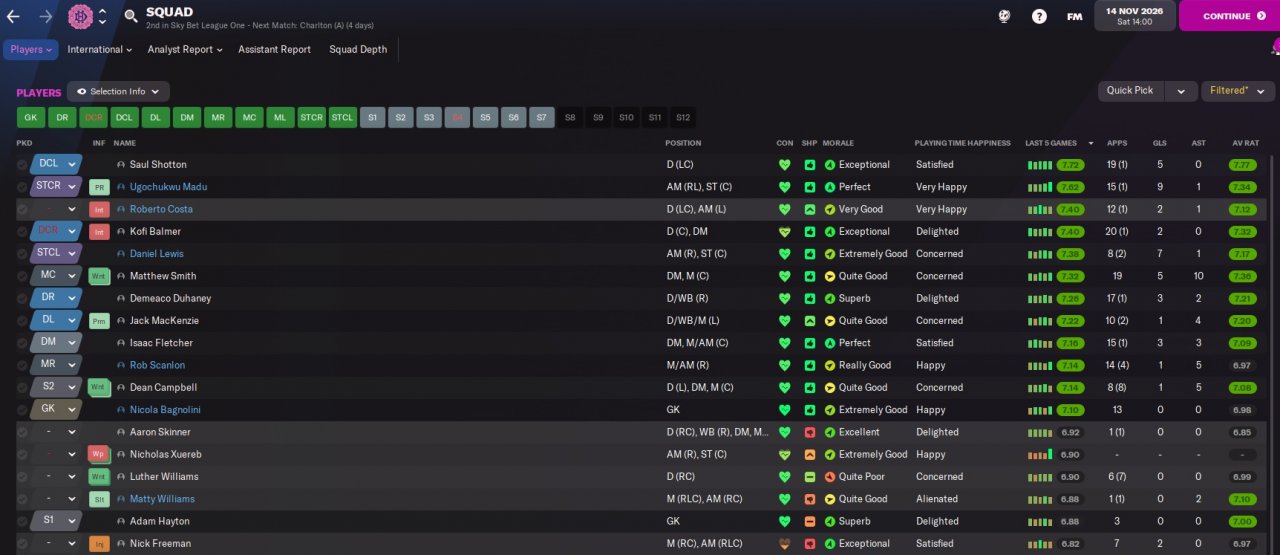
Task: Click Nick Freeman's condition heart icon
Action: pos(784,544)
